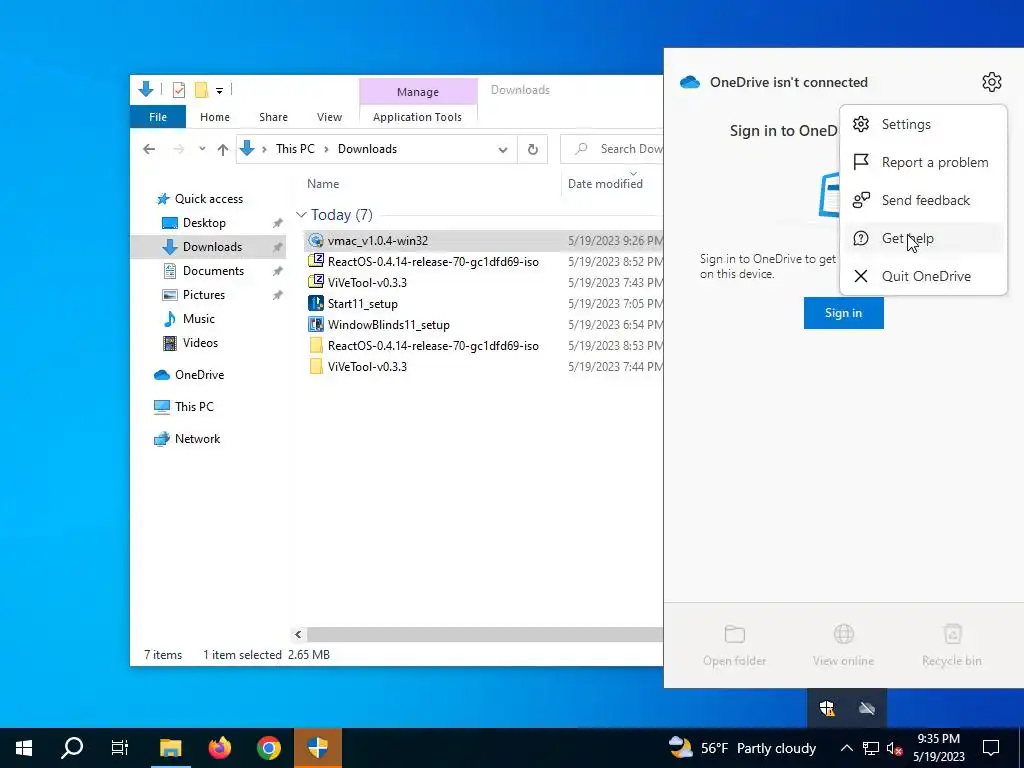Open recent locations dropdown arrow
Image resolution: width=1024 pixels, height=768 pixels.
[x=202, y=149]
